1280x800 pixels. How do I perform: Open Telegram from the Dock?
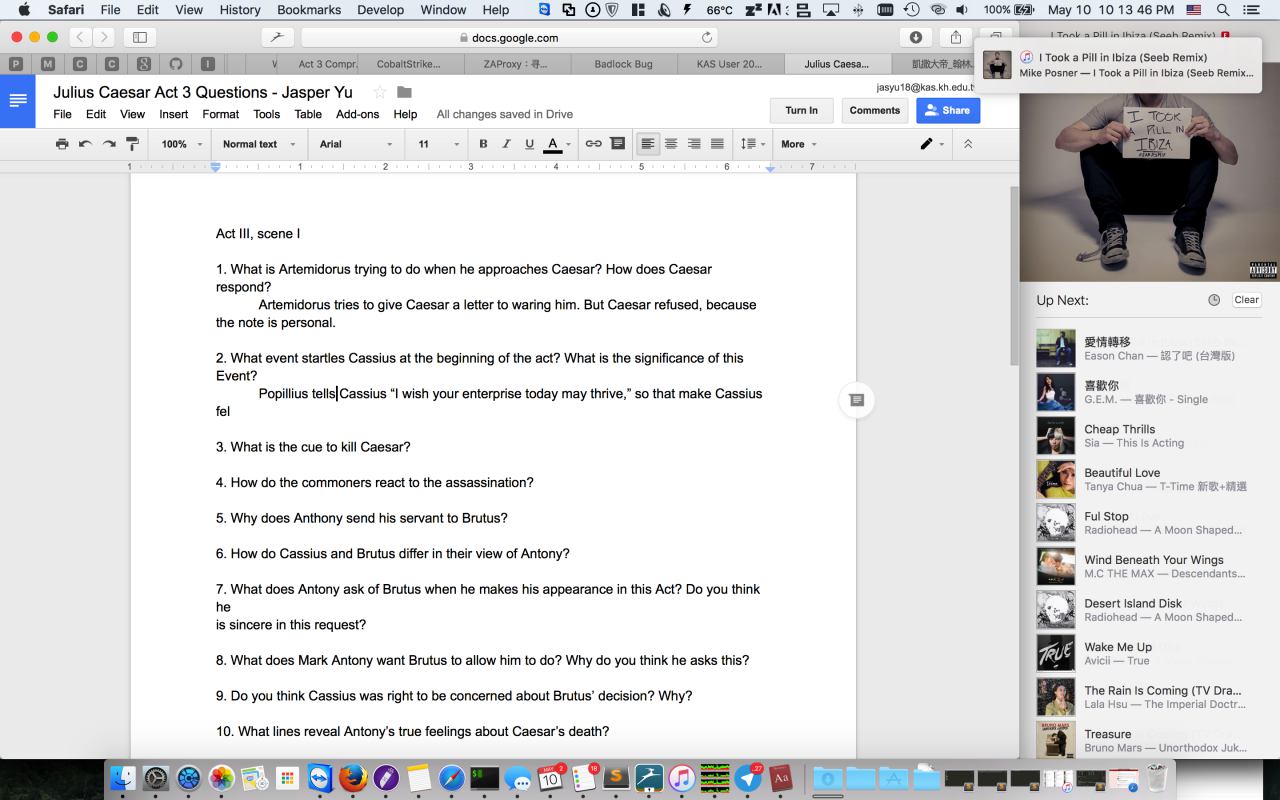(x=748, y=777)
